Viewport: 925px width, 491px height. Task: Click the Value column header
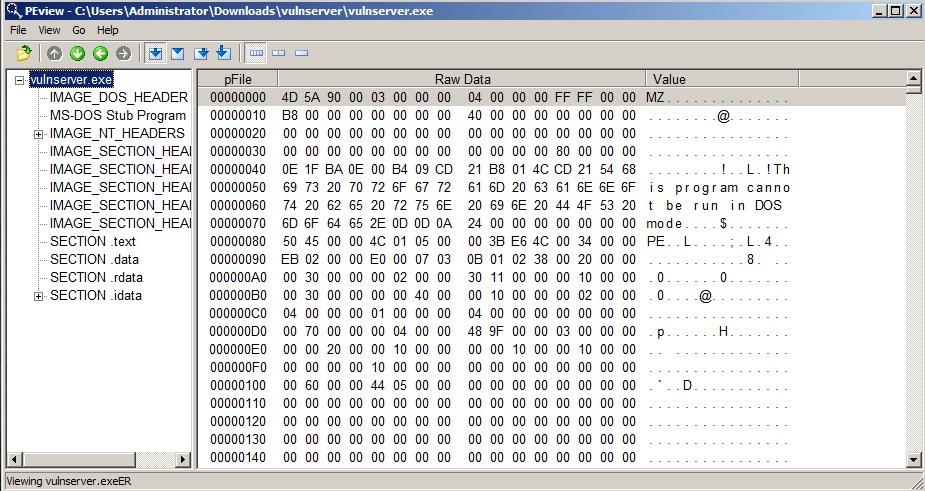722,79
